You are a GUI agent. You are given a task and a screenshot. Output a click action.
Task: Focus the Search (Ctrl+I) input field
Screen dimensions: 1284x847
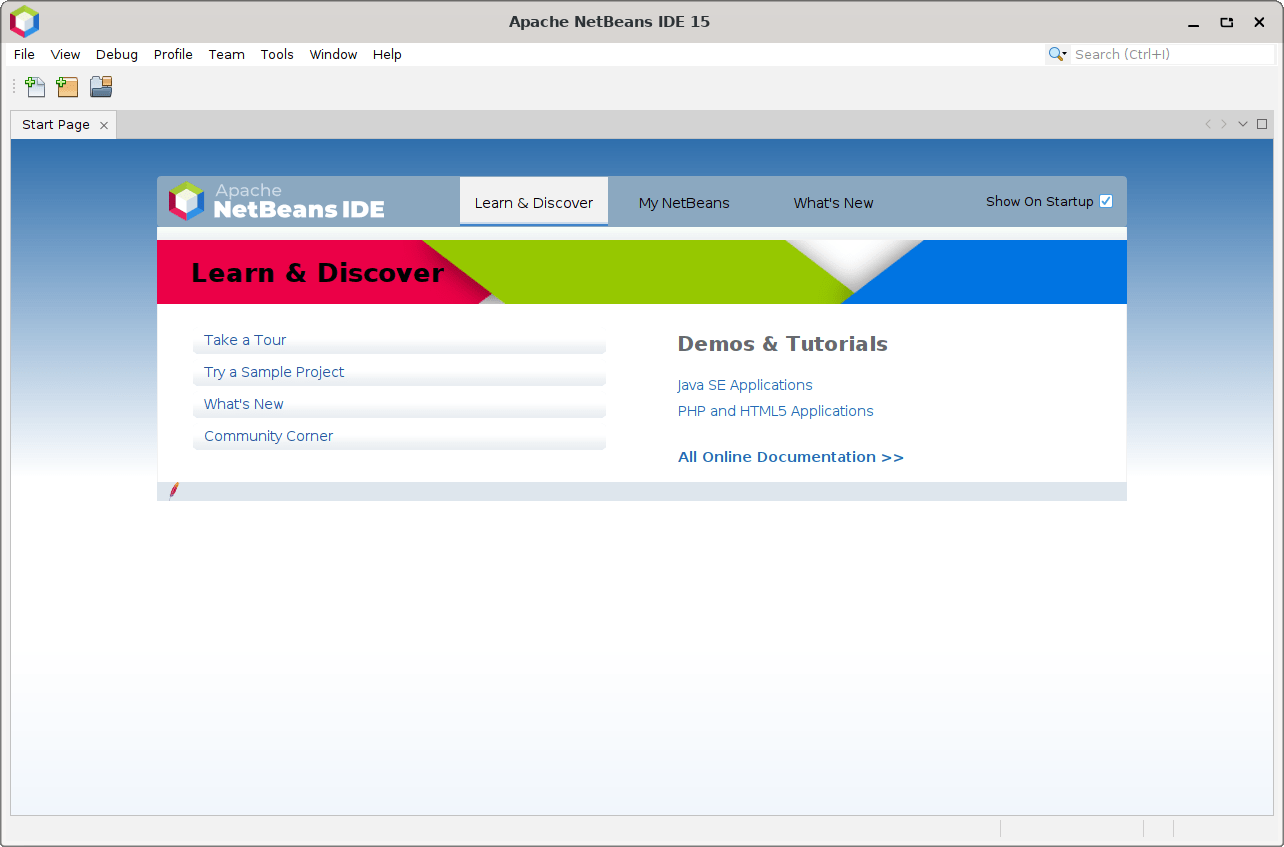tap(1173, 54)
